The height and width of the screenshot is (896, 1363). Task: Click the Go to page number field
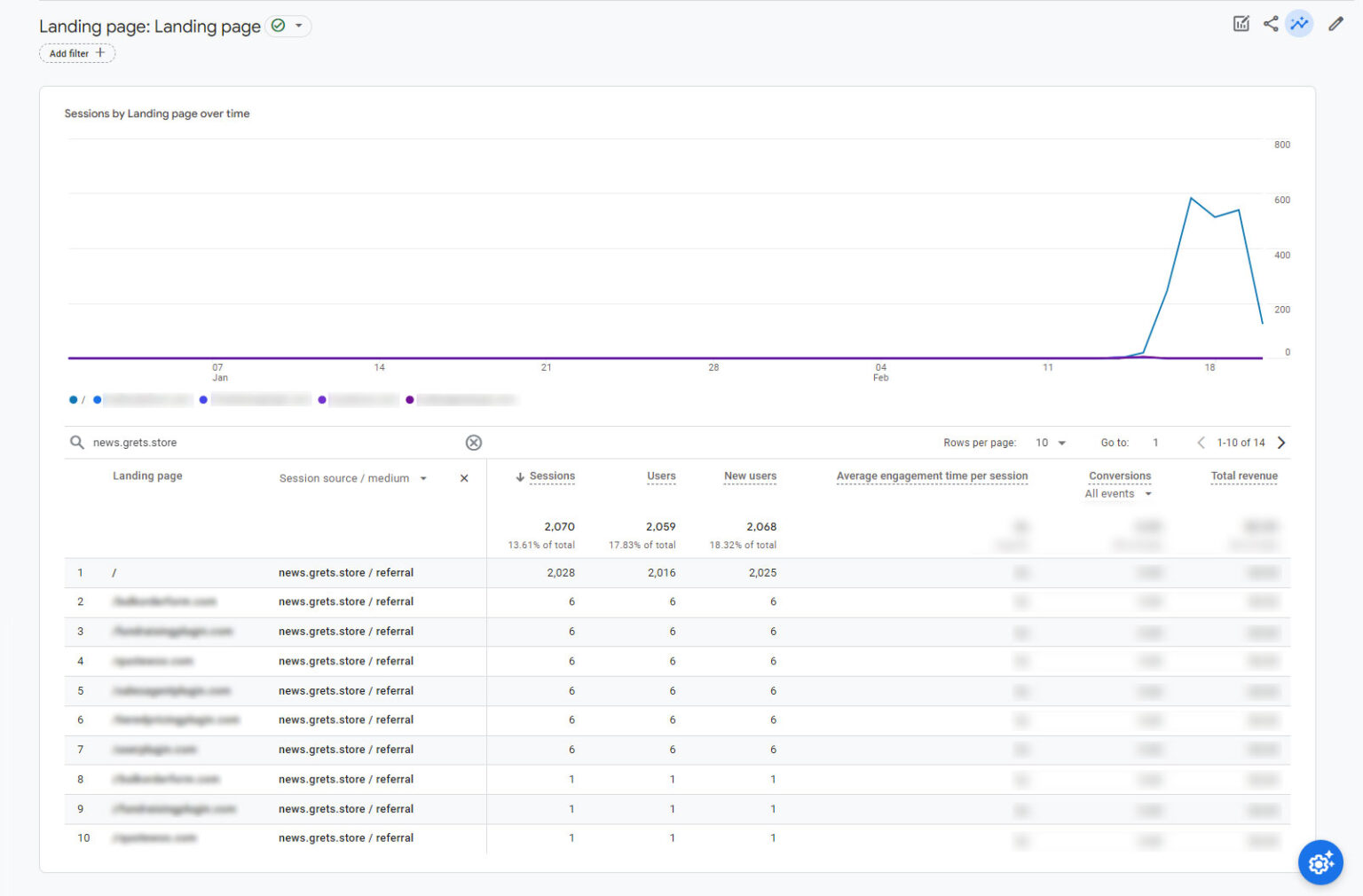tap(1155, 442)
